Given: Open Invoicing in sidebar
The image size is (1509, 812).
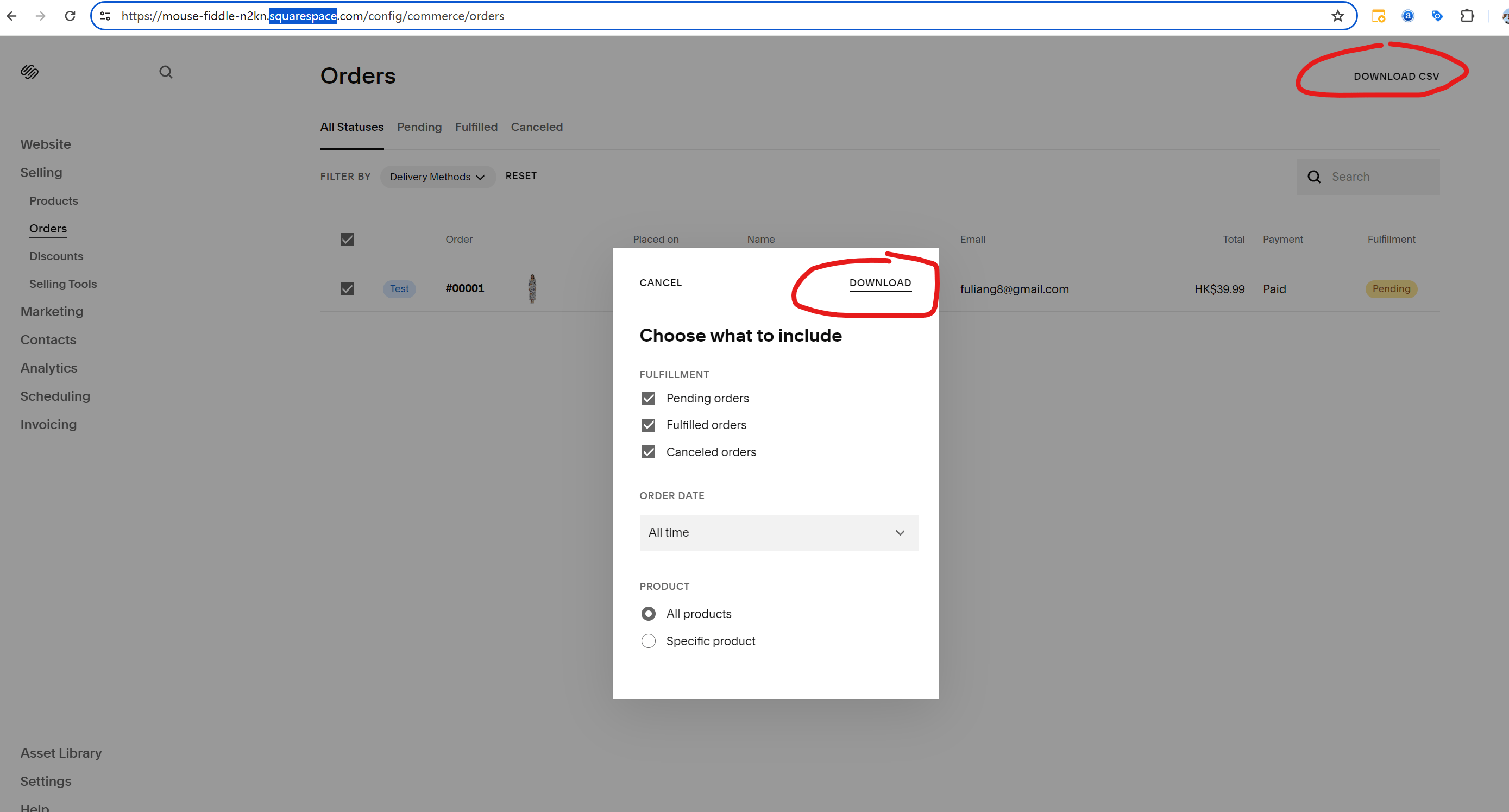Looking at the screenshot, I should [x=48, y=424].
